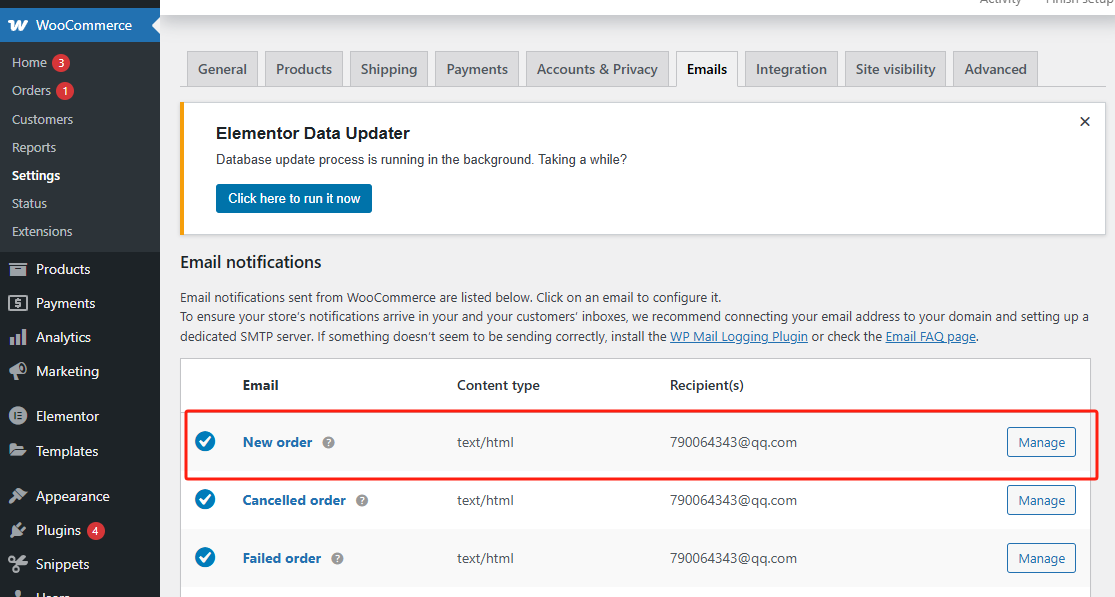
Task: Click the 'Email notifications' heading
Action: tap(251, 262)
